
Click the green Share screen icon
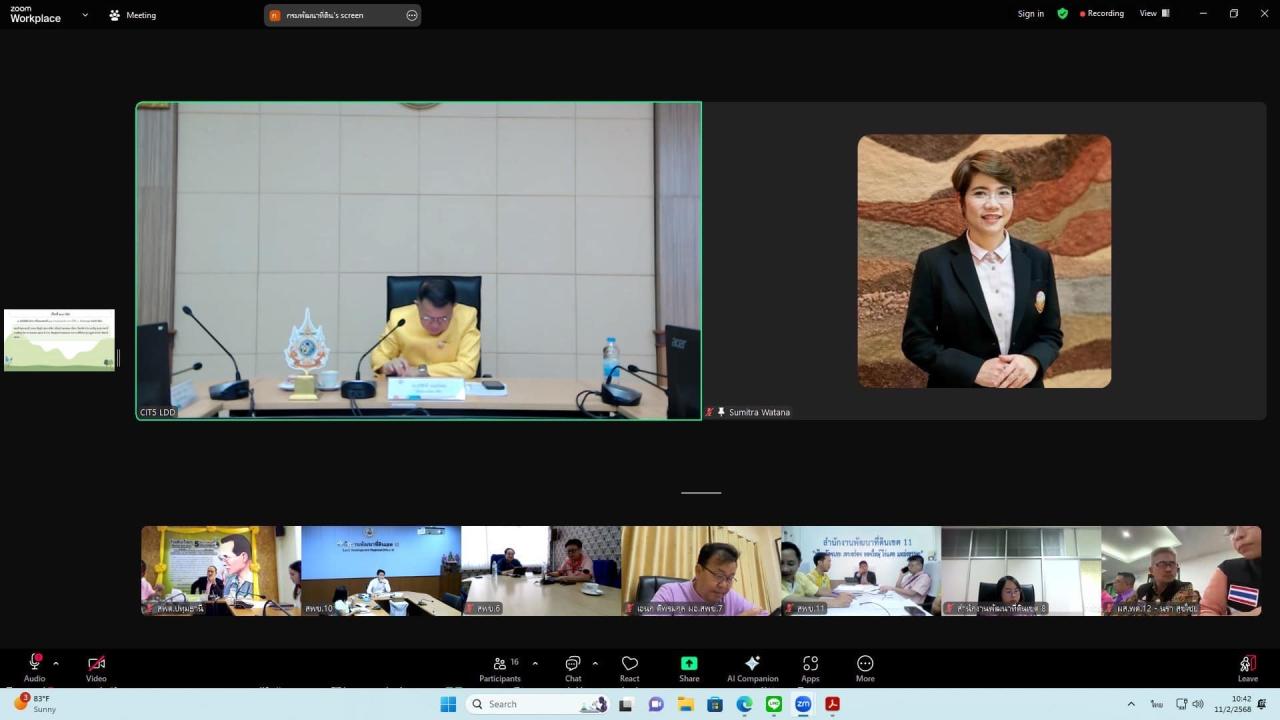(x=689, y=664)
